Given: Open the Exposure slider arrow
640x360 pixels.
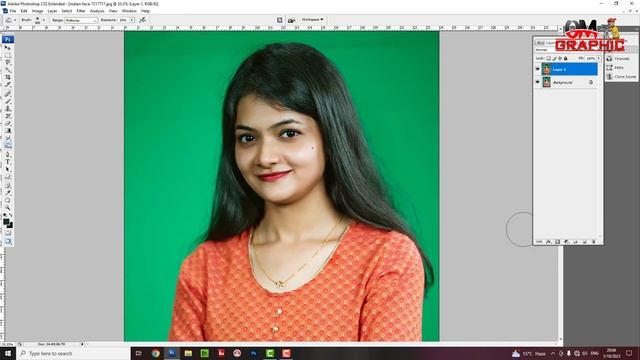Looking at the screenshot, I should coord(132,20).
